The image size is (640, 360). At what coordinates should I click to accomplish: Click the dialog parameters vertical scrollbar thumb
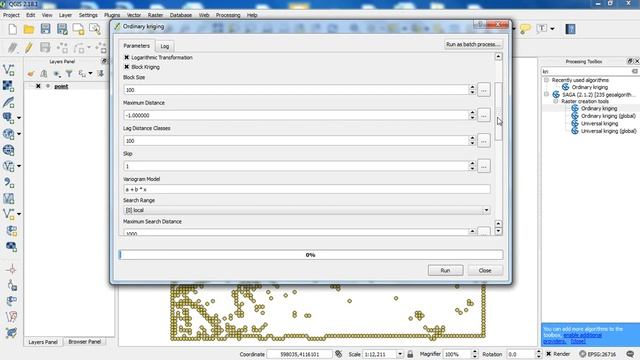click(x=498, y=111)
